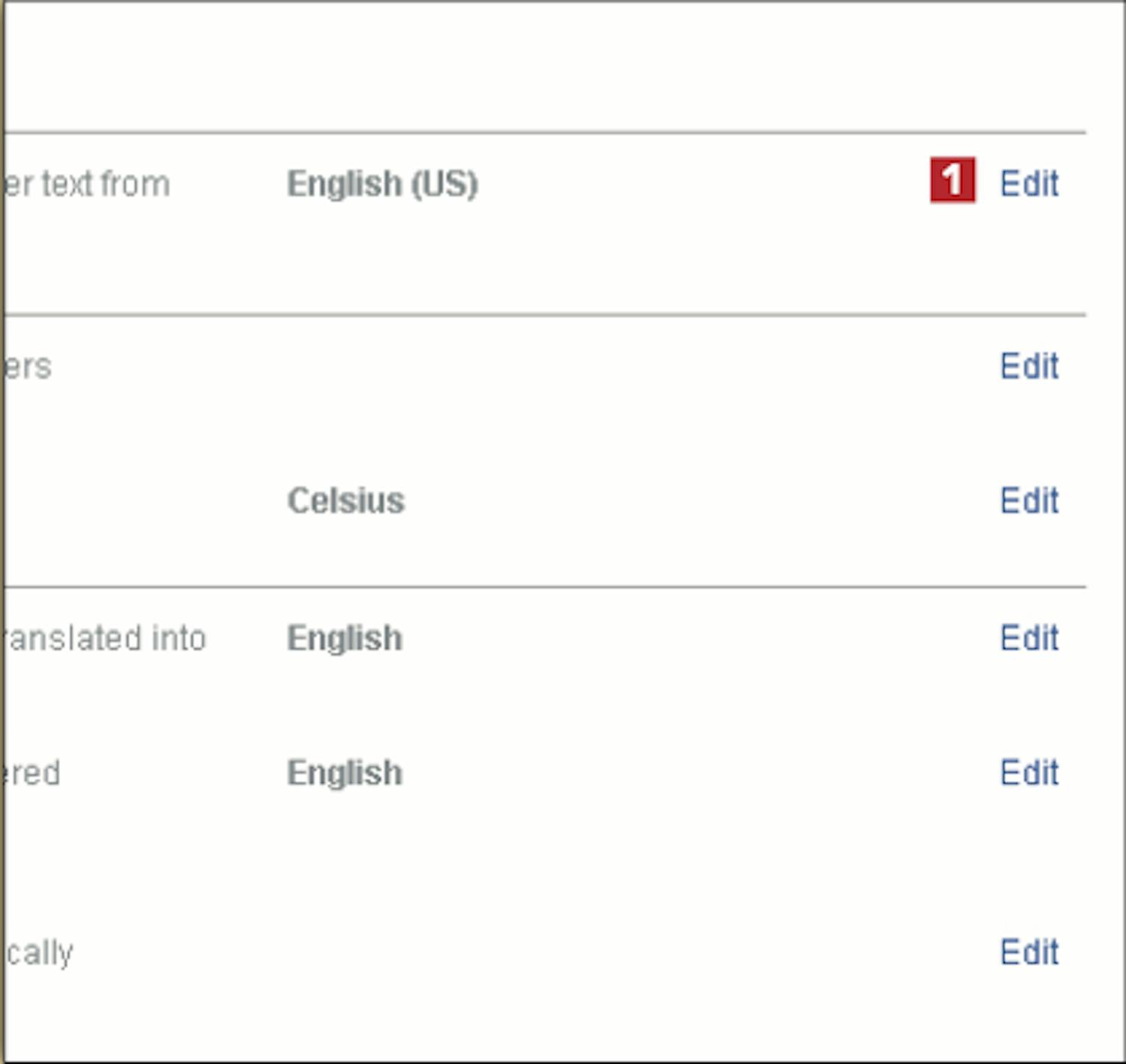
Task: Edit the English (US) language setting
Action: (x=1029, y=183)
